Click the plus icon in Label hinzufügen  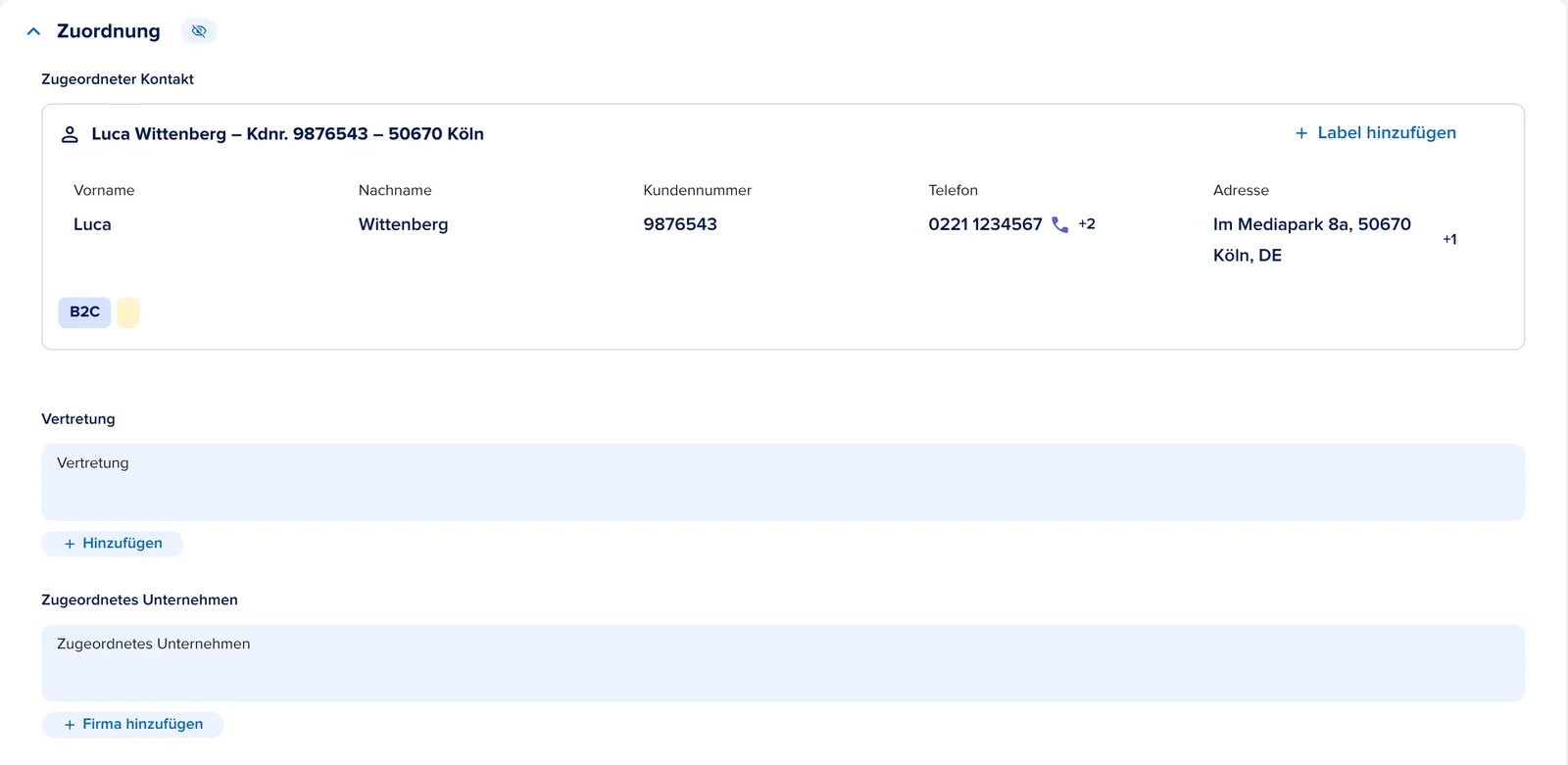click(1301, 133)
